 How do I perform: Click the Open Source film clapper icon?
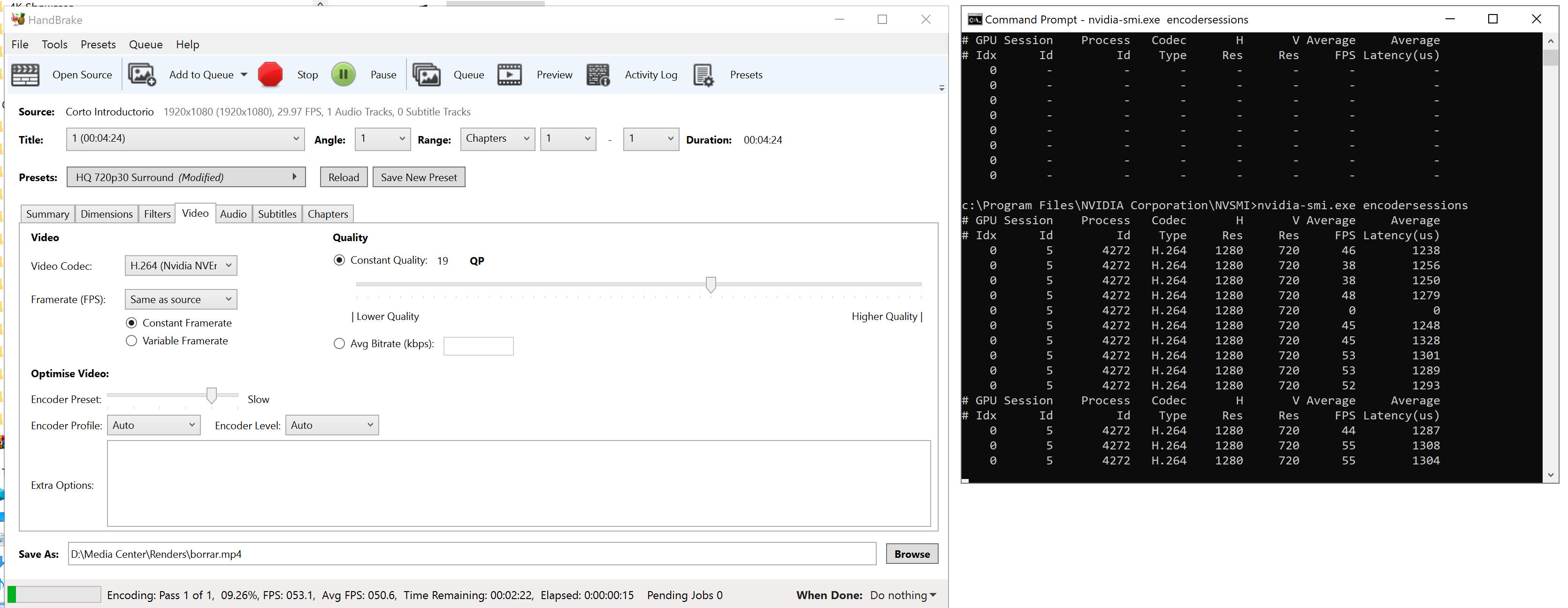(25, 75)
